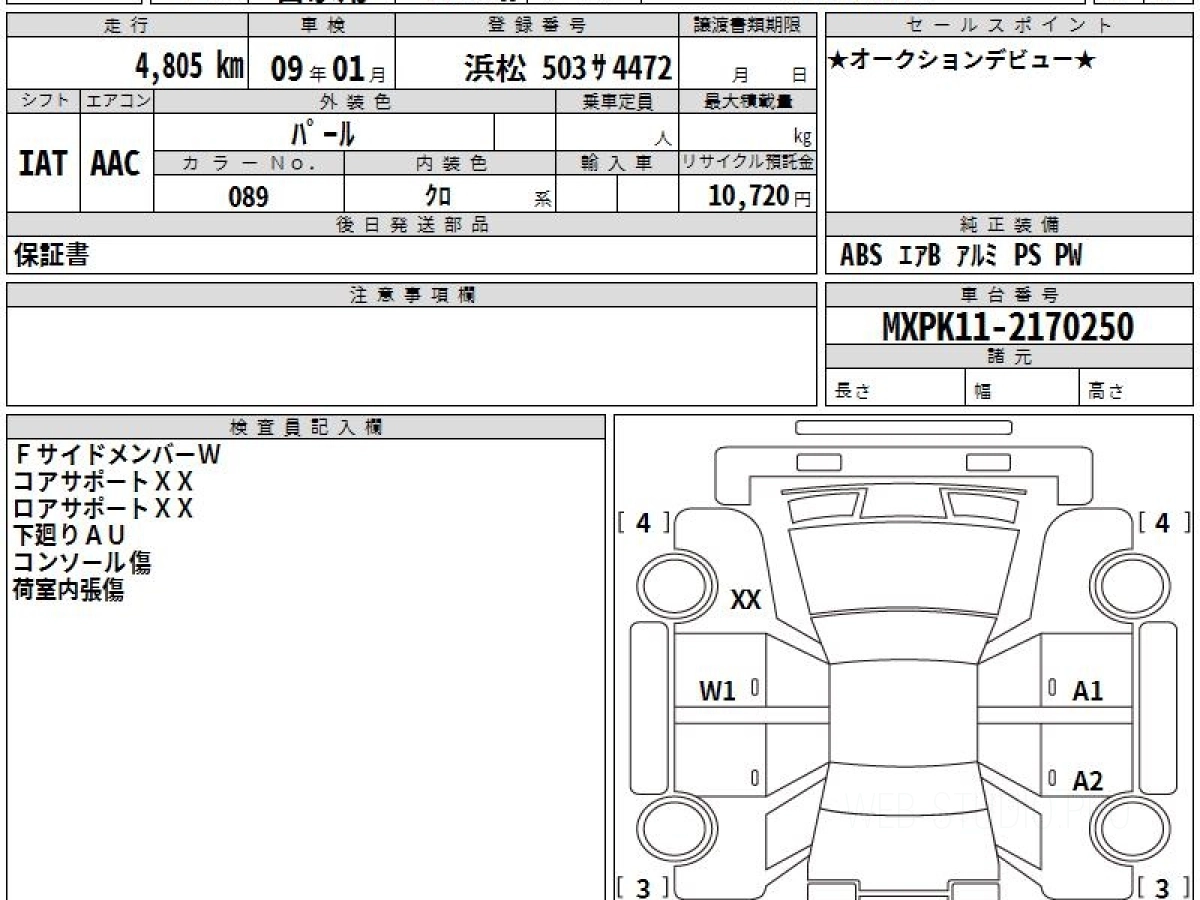Image resolution: width=1200 pixels, height=900 pixels.
Task: Click the ★オークションデビュー★ sales point text
Action: point(962,61)
